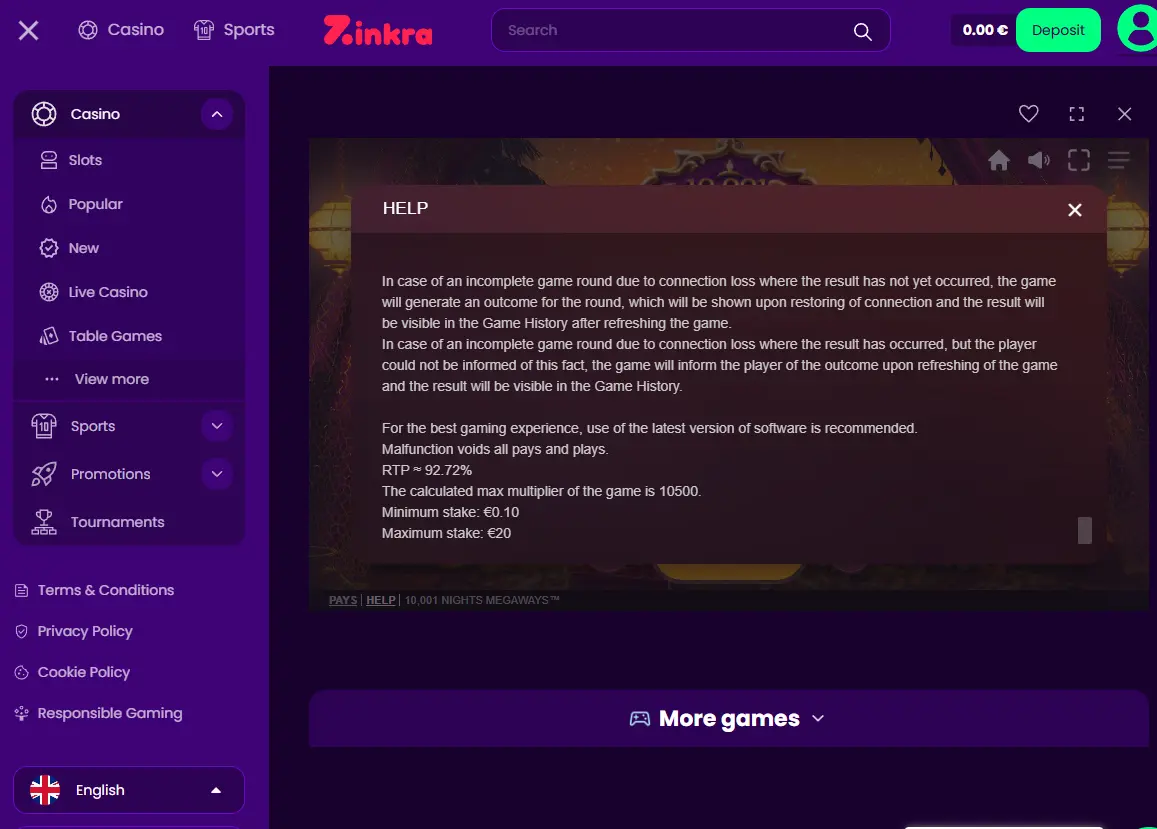This screenshot has height=829, width=1157.
Task: Click the green Deposit button
Action: click(x=1057, y=30)
